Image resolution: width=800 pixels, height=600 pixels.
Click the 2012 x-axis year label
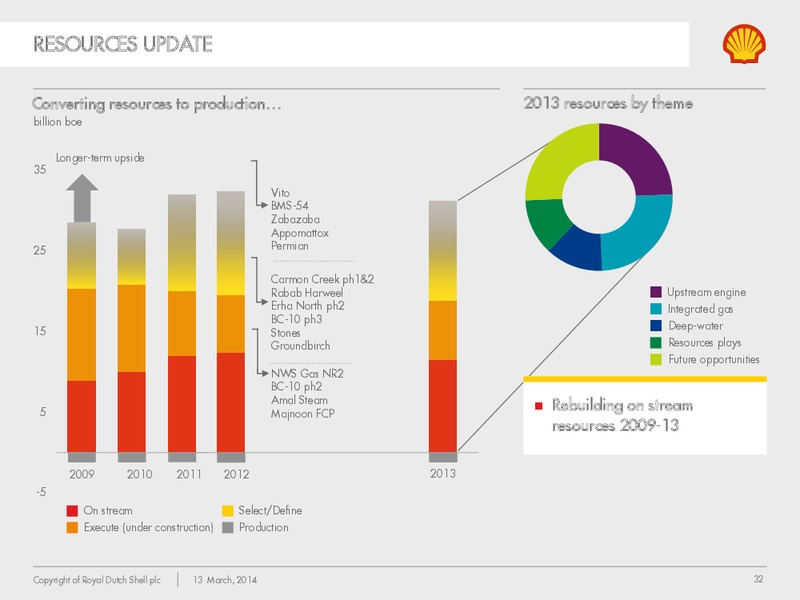236,474
